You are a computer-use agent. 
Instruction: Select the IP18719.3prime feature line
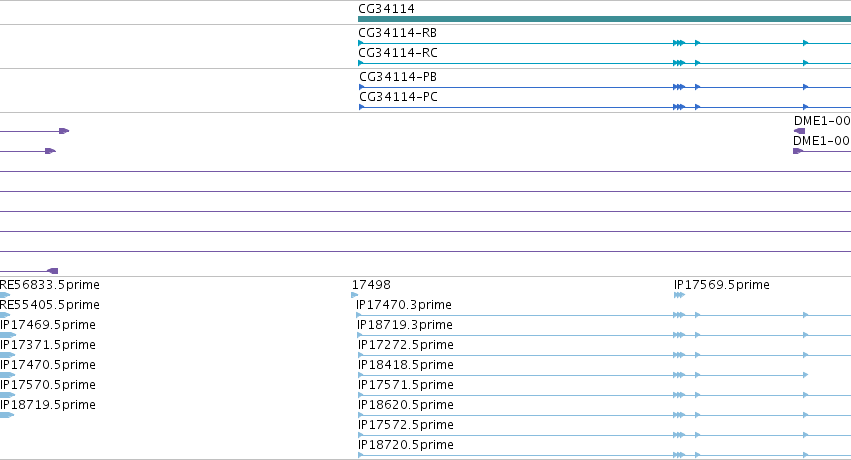coord(604,335)
